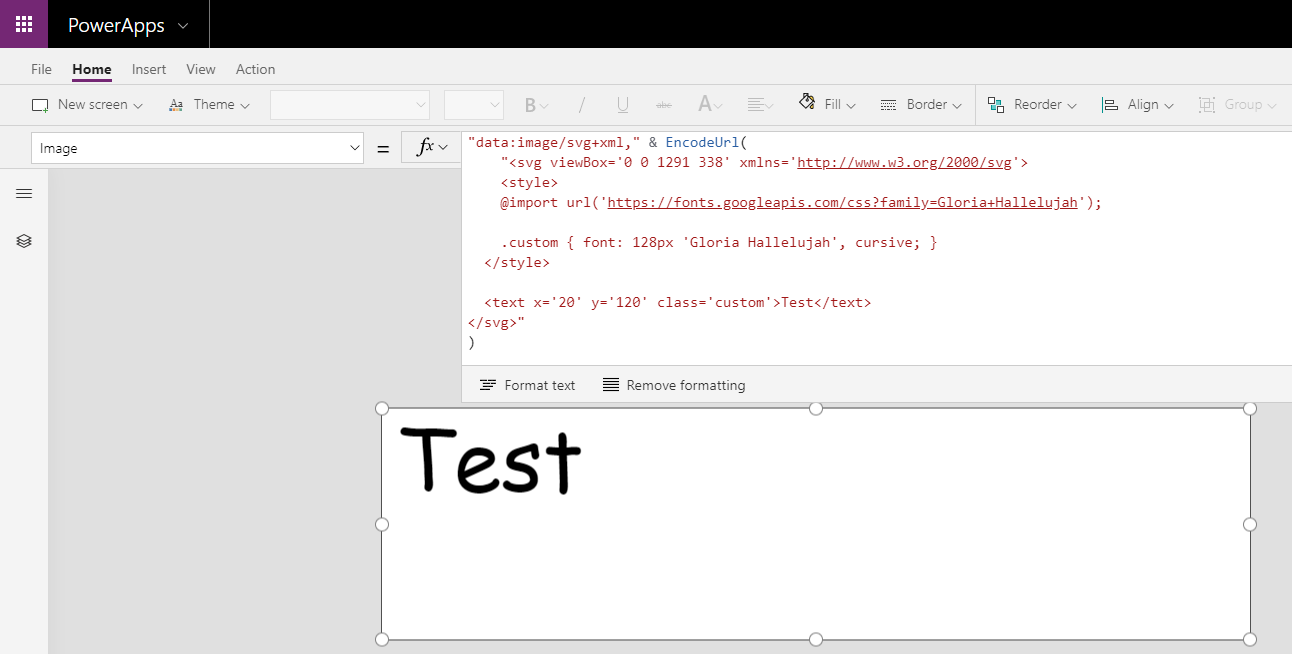Click the underline formatting icon
Viewport: 1292px width, 654px height.
[x=622, y=105]
